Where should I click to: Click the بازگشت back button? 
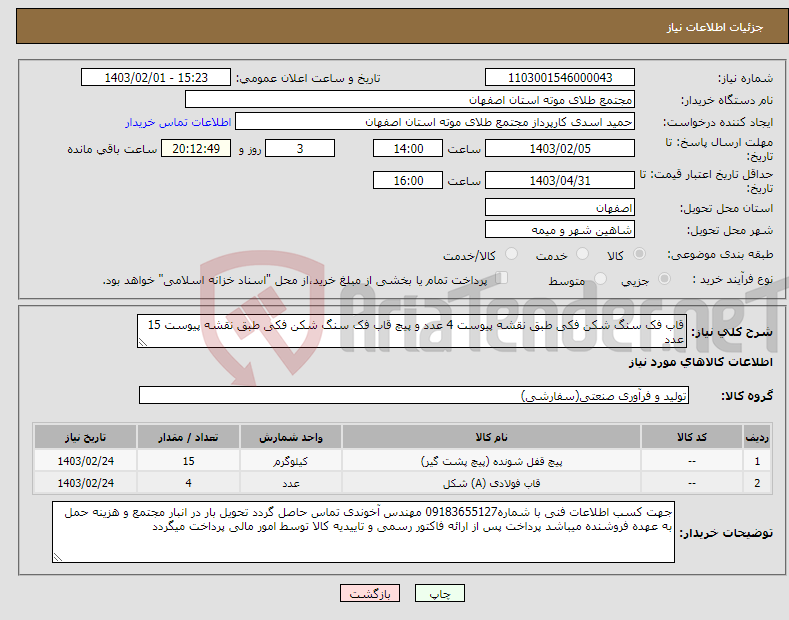(370, 594)
